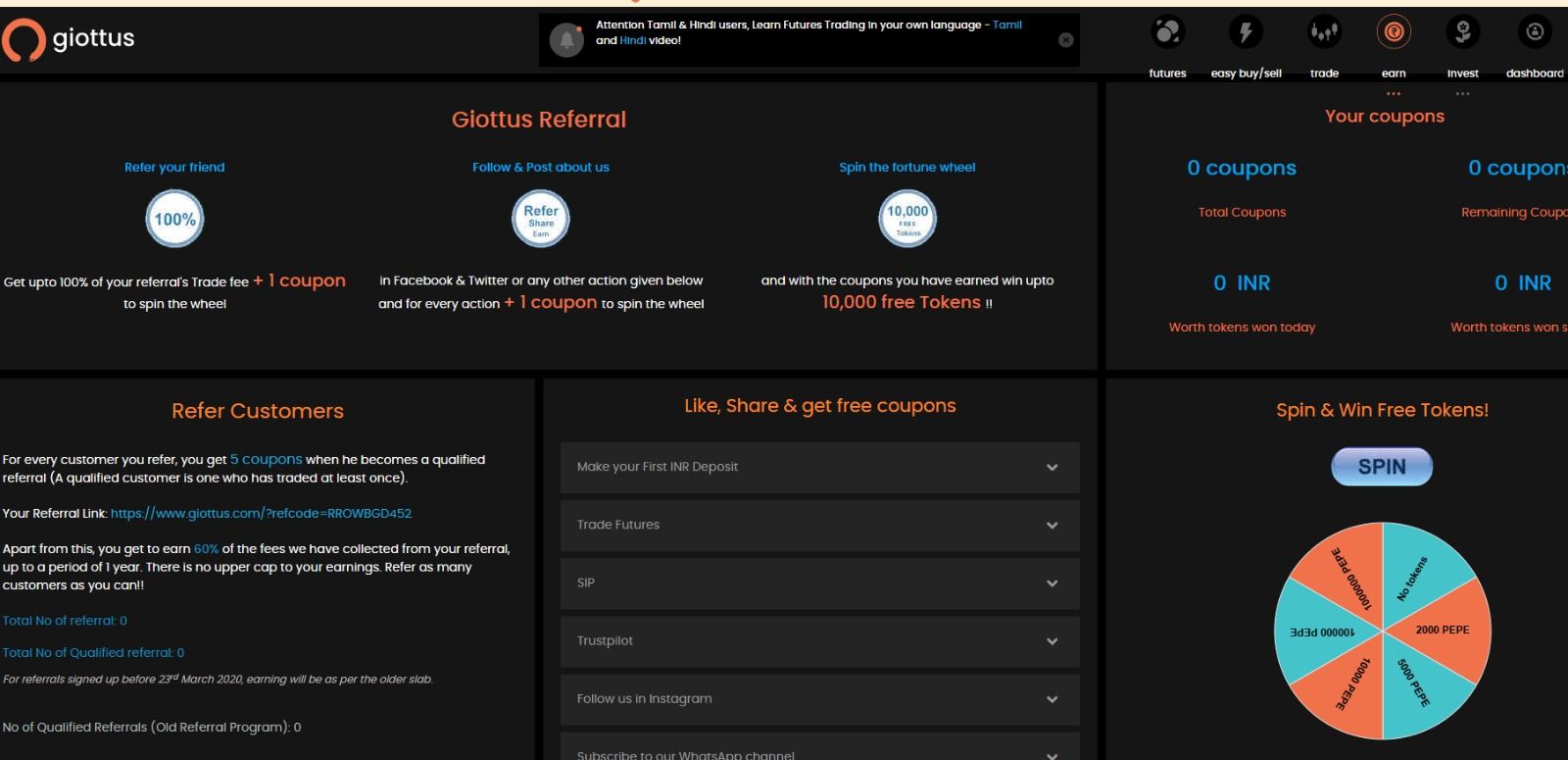Click the notification bell icon
Image resolution: width=1568 pixels, height=760 pixels.
click(566, 40)
